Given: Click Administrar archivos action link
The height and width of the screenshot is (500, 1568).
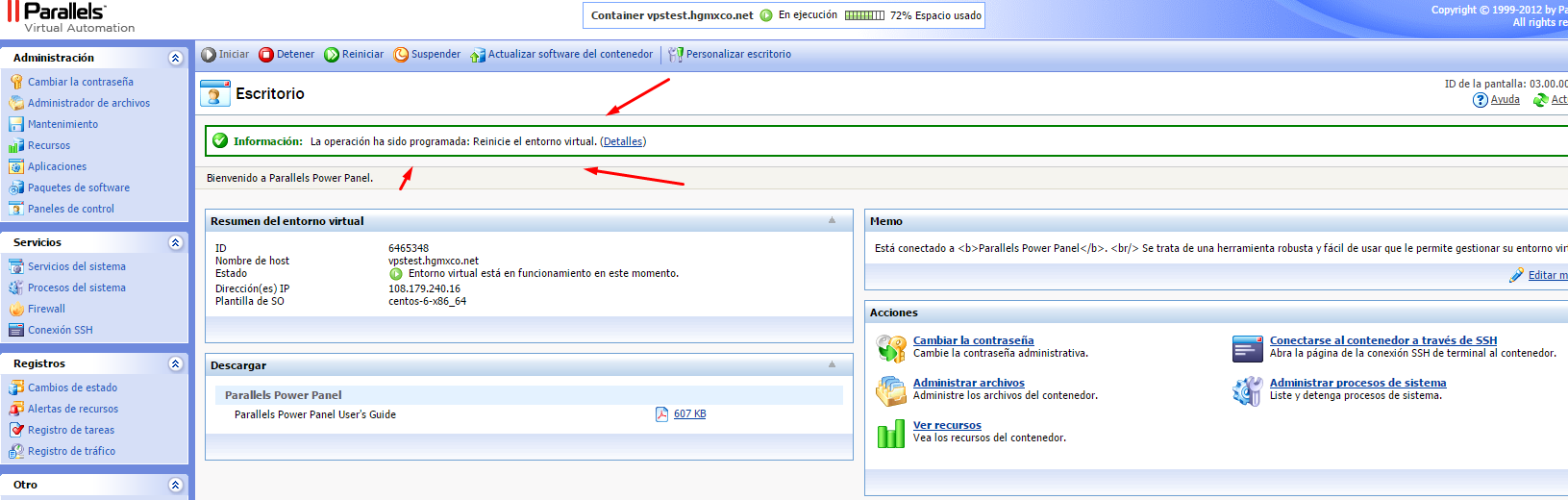Looking at the screenshot, I should pos(968,383).
